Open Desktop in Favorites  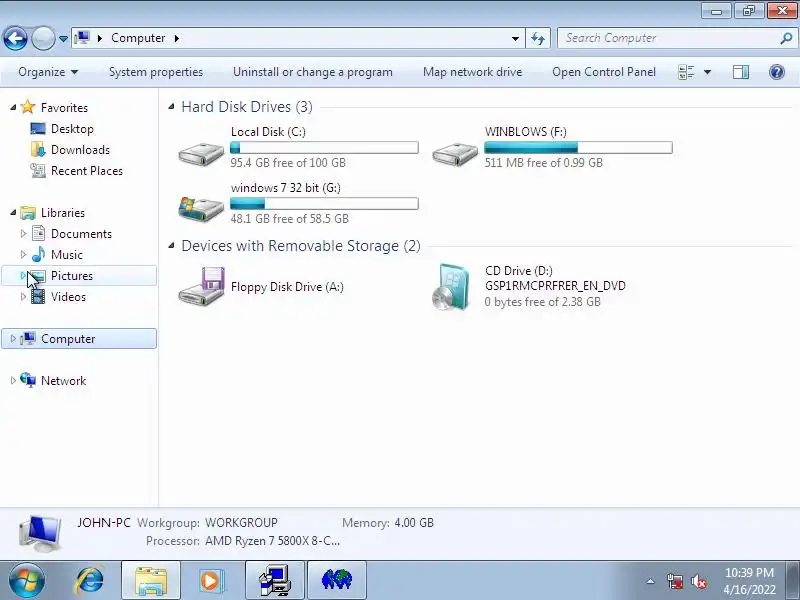72,129
